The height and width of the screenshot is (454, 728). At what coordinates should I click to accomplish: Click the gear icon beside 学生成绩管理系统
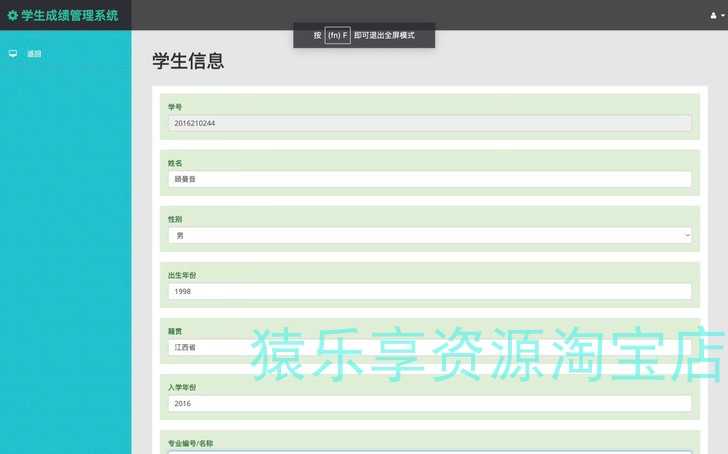click(x=13, y=15)
